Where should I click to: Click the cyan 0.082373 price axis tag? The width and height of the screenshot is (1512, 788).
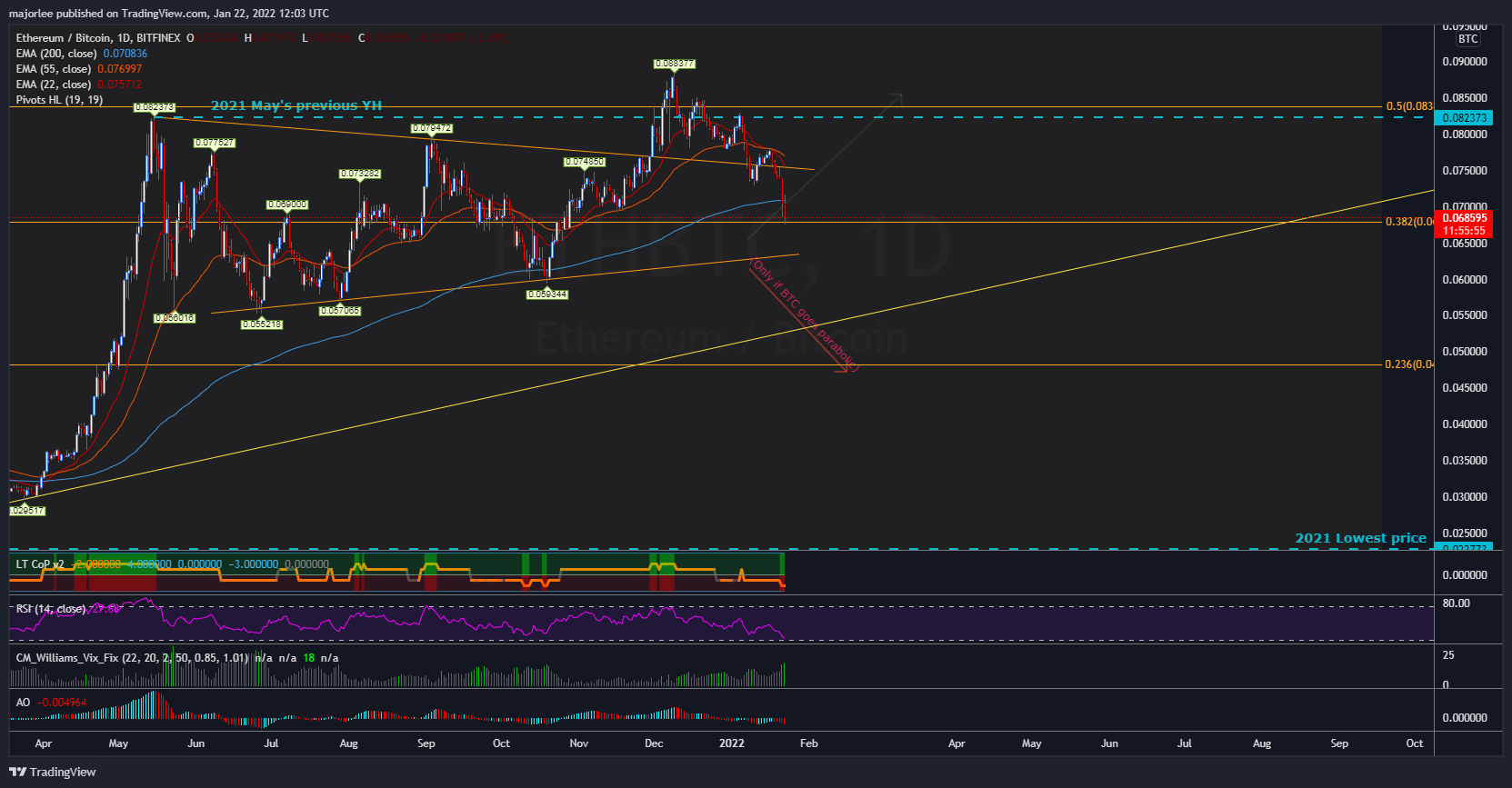pyautogui.click(x=1464, y=118)
